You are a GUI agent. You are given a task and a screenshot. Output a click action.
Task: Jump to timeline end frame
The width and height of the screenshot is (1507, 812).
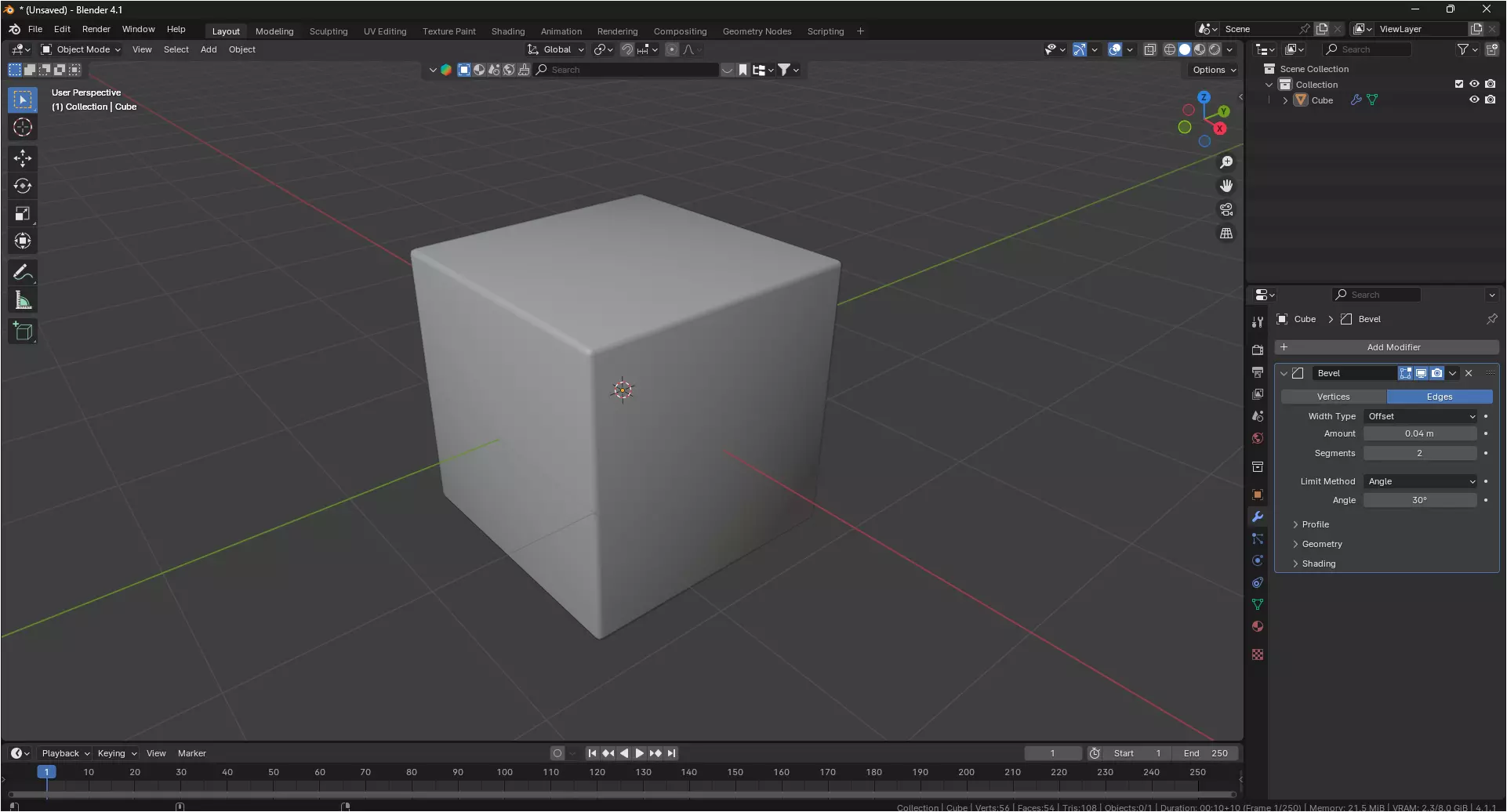coord(671,753)
